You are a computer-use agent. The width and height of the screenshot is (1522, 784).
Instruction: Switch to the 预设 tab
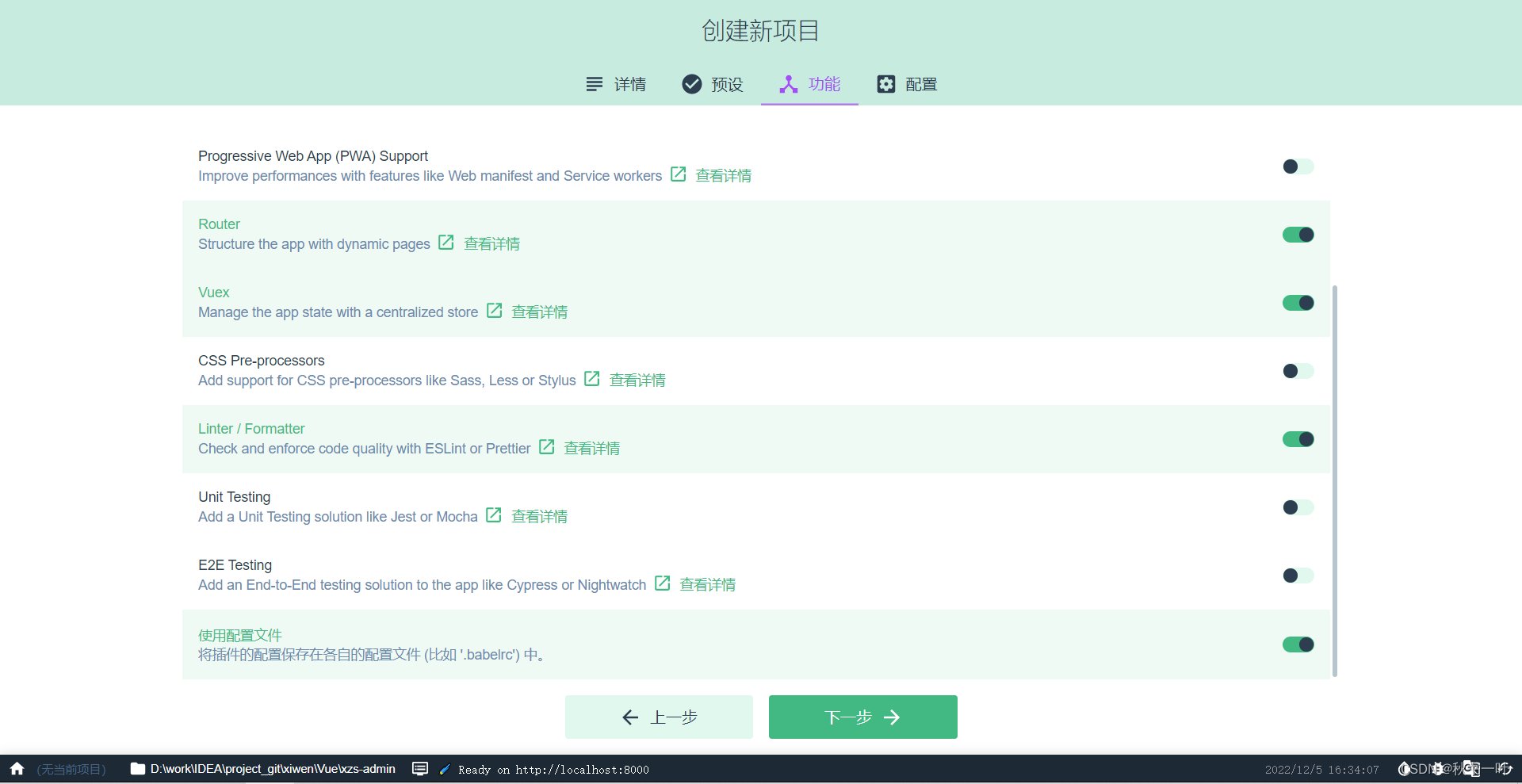[x=713, y=84]
